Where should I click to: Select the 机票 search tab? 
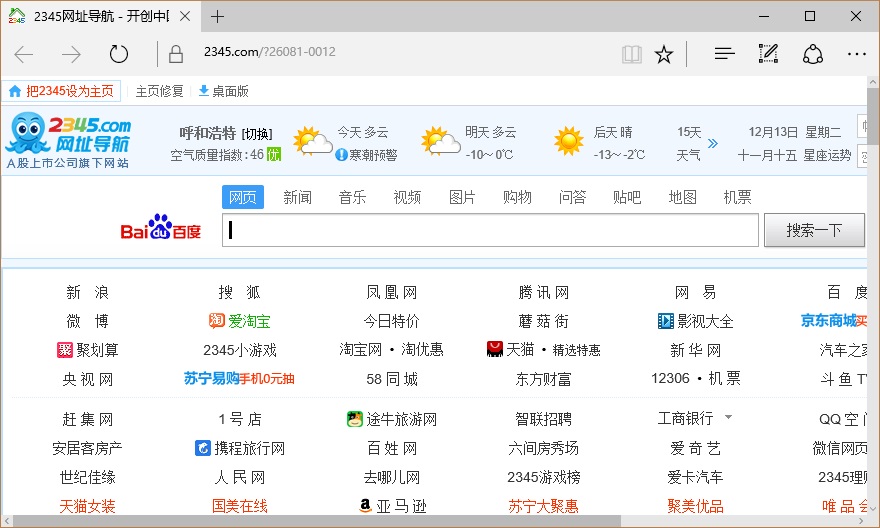[x=737, y=197]
